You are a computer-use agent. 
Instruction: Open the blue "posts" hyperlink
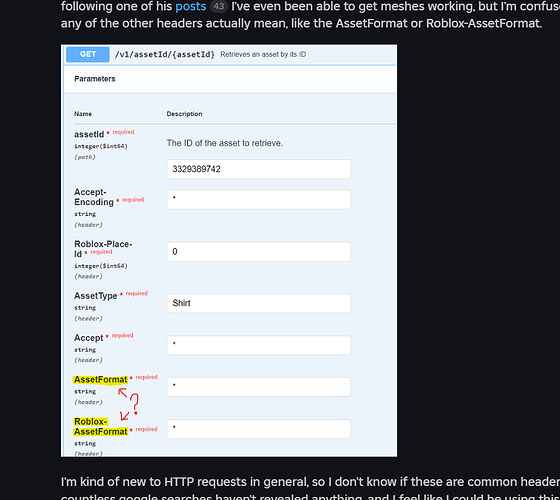190,6
